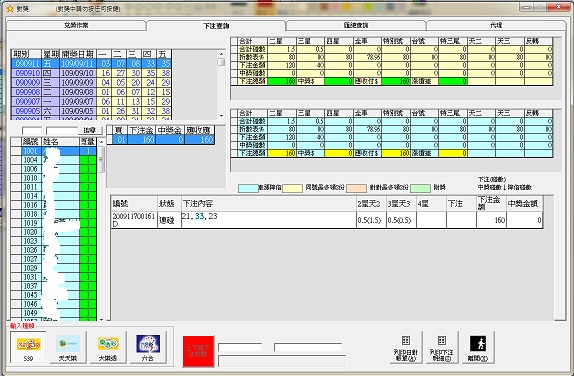Select the 539 lottery type icon

[x=29, y=347]
